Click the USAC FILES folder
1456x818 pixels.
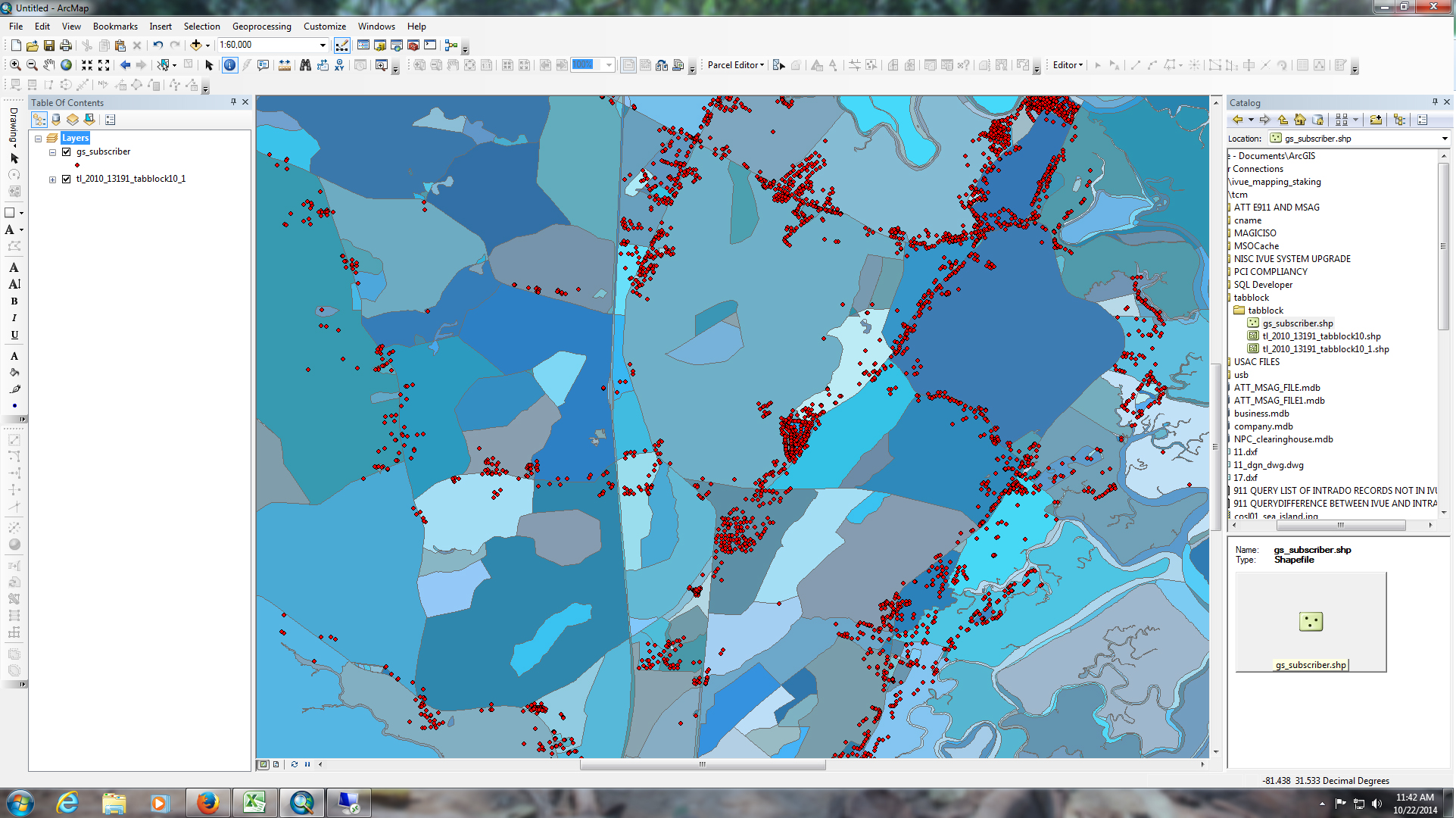coord(1256,362)
